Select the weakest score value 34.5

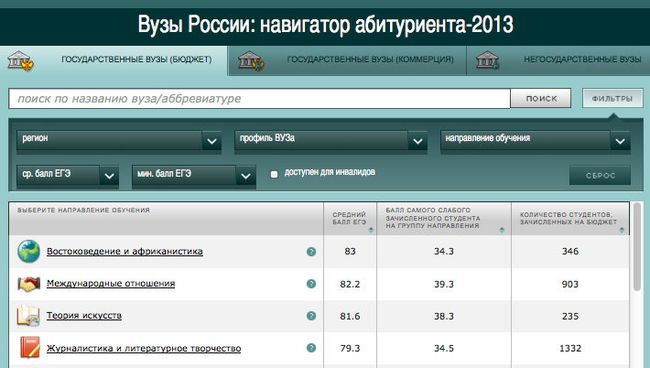point(444,349)
